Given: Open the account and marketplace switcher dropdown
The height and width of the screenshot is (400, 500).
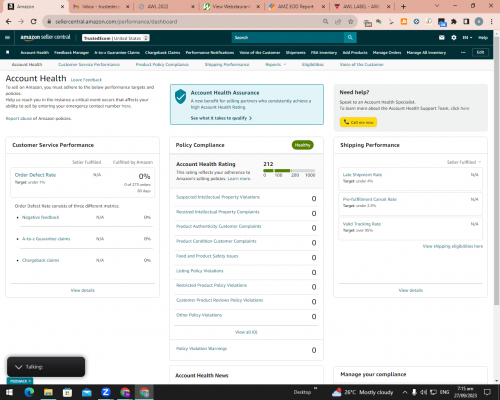Looking at the screenshot, I should tap(116, 38).
